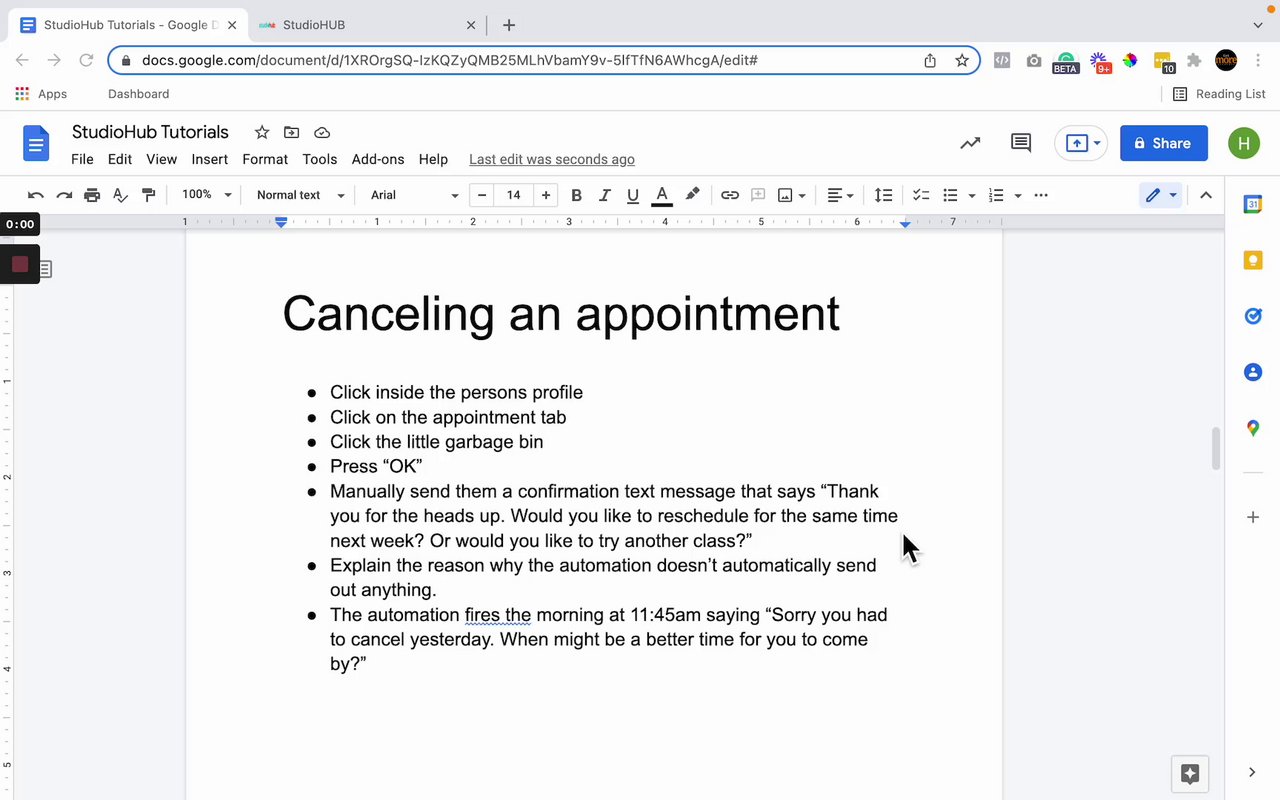Switch to the StudioHUB browser tab

tap(365, 25)
